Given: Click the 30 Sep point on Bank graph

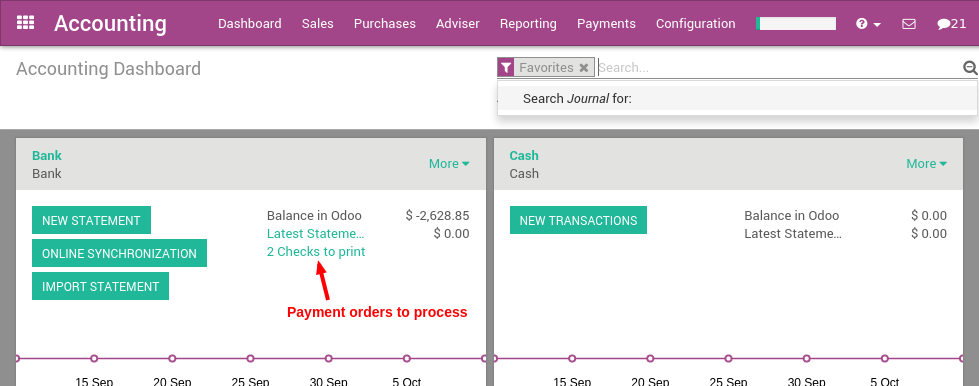Looking at the screenshot, I should [328, 359].
